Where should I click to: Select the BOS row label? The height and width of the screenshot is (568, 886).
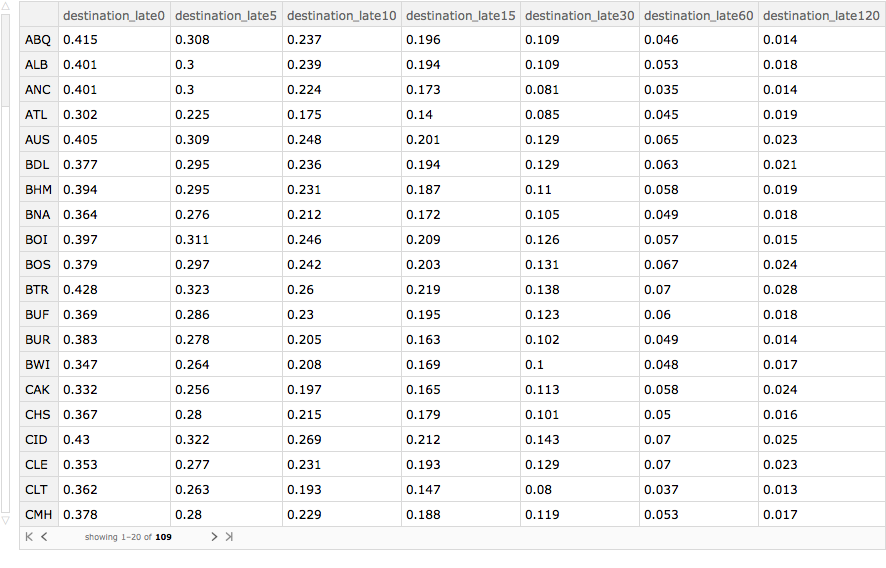pyautogui.click(x=37, y=265)
